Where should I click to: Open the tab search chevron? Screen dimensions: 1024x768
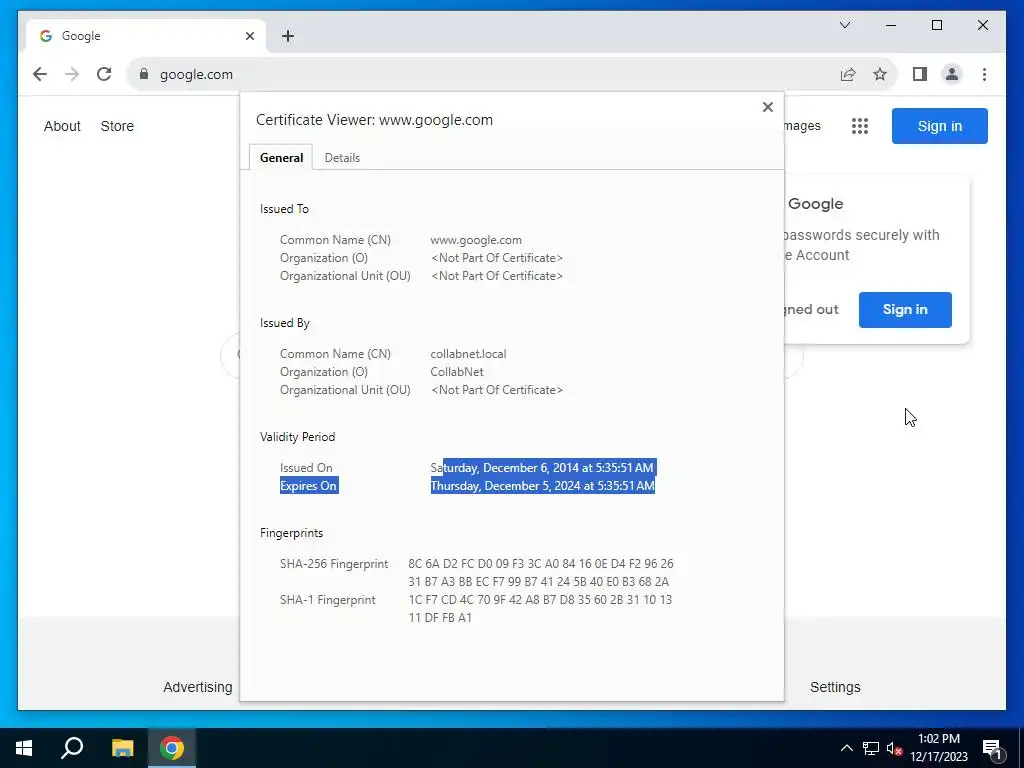844,25
